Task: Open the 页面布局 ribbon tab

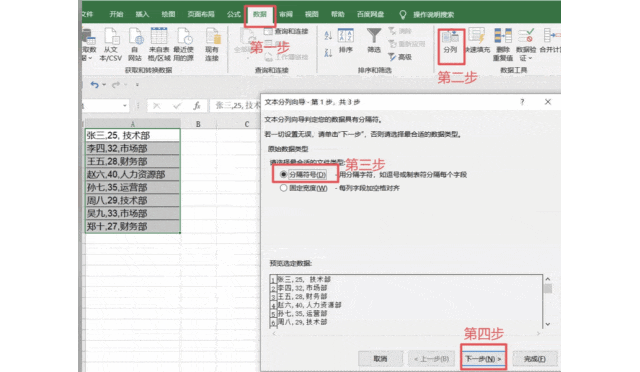Action: pyautogui.click(x=201, y=14)
